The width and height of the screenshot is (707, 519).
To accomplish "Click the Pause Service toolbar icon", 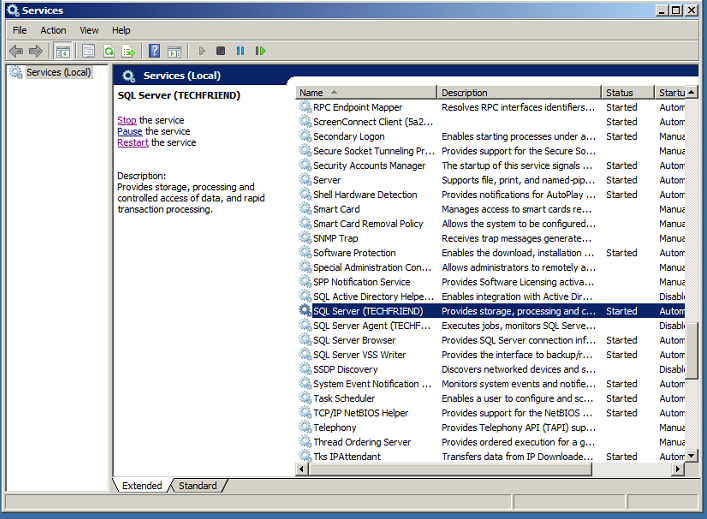I will 240,51.
